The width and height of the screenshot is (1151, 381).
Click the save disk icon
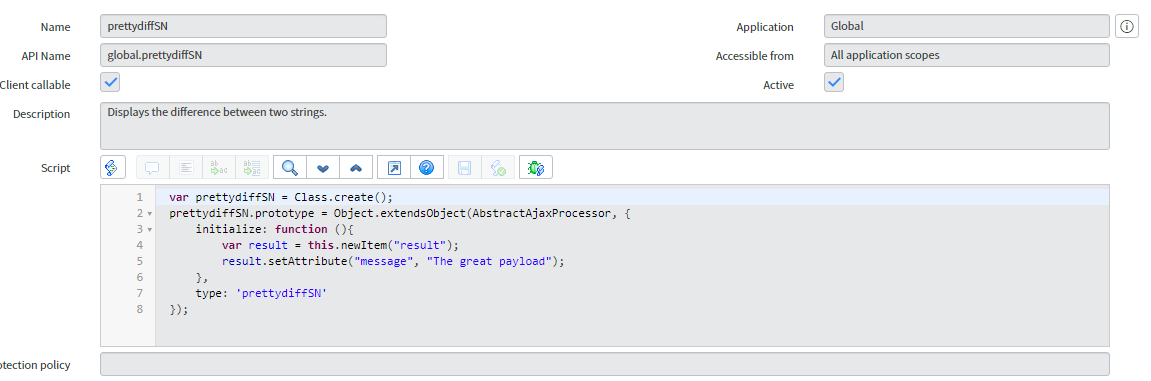click(x=465, y=167)
